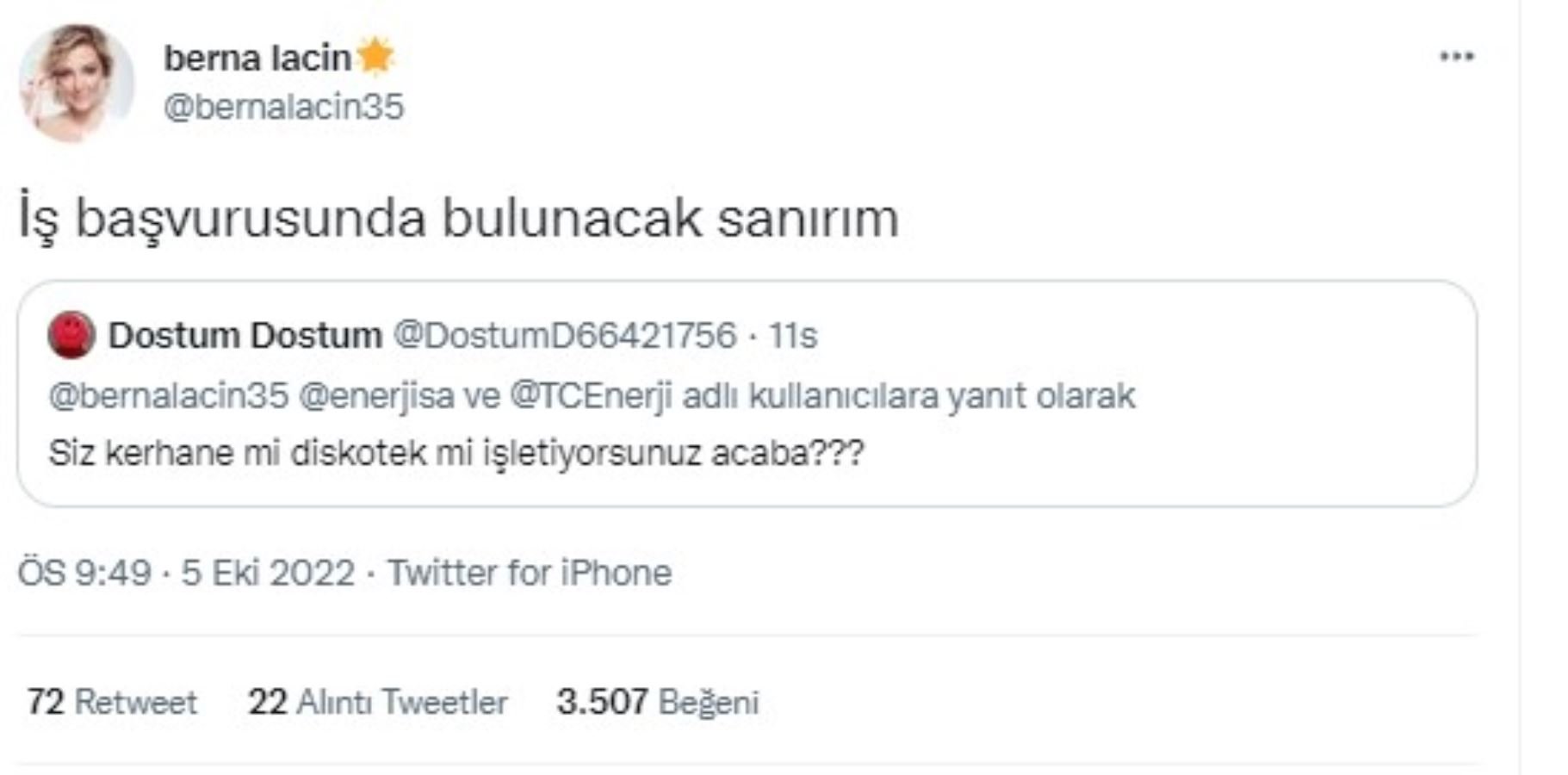This screenshot has height=775, width=1568.
Task: Open berna lacin's profile picture
Action: 73,73
